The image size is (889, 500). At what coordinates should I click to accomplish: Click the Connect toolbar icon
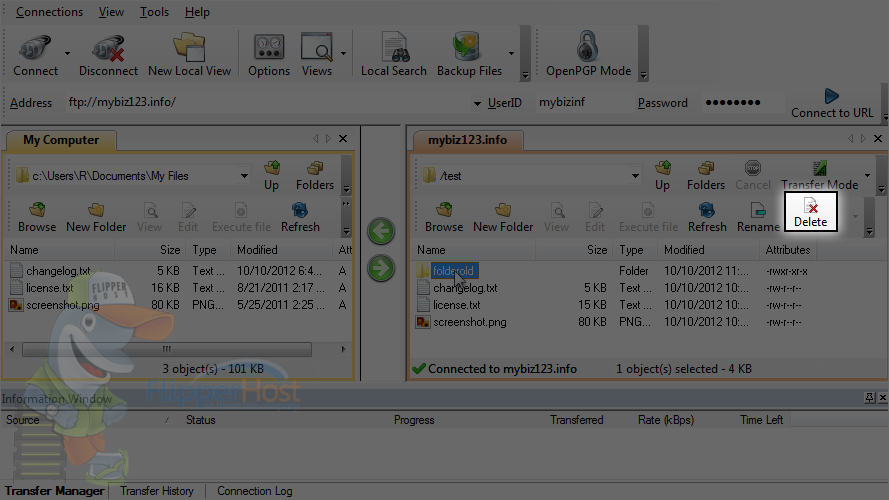[35, 55]
